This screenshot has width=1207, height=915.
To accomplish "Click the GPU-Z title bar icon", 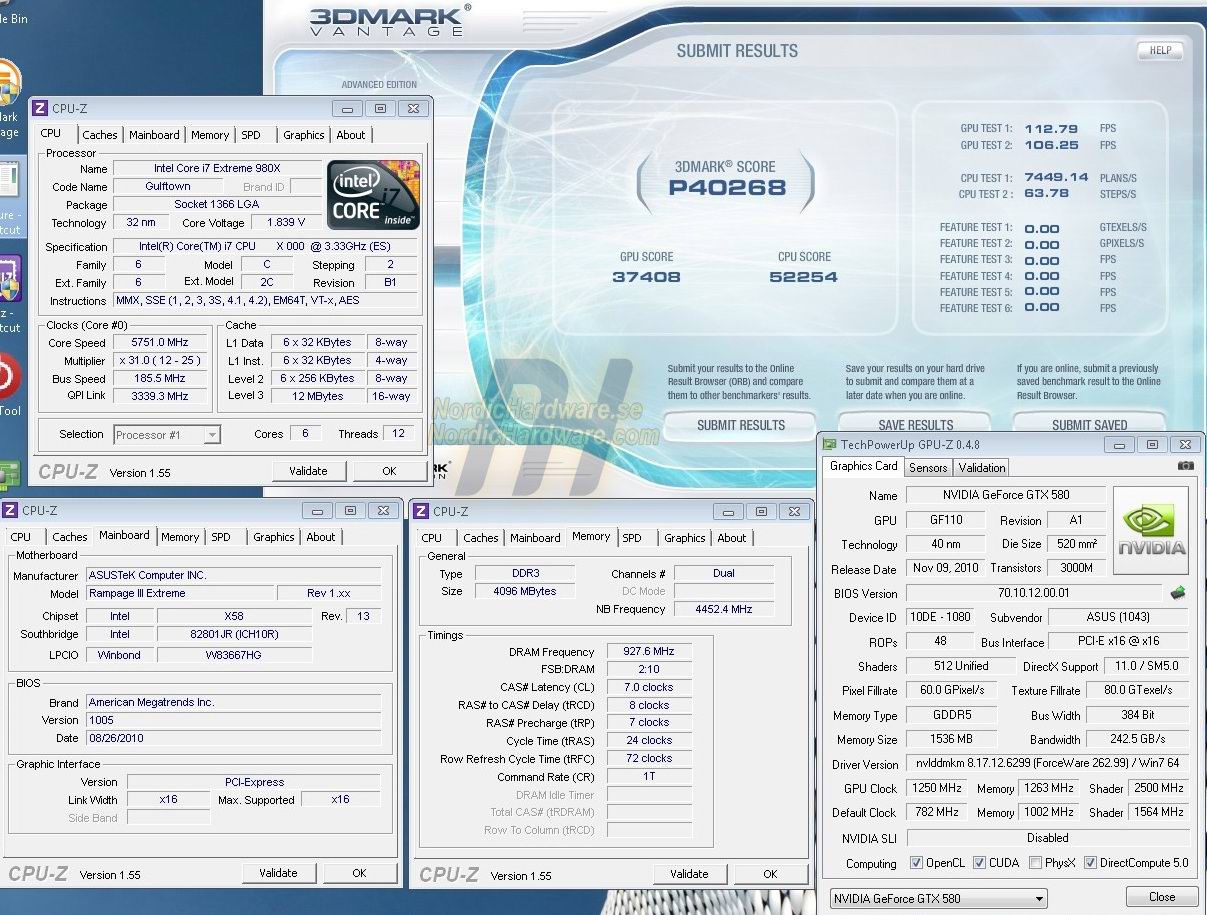I will tap(828, 444).
